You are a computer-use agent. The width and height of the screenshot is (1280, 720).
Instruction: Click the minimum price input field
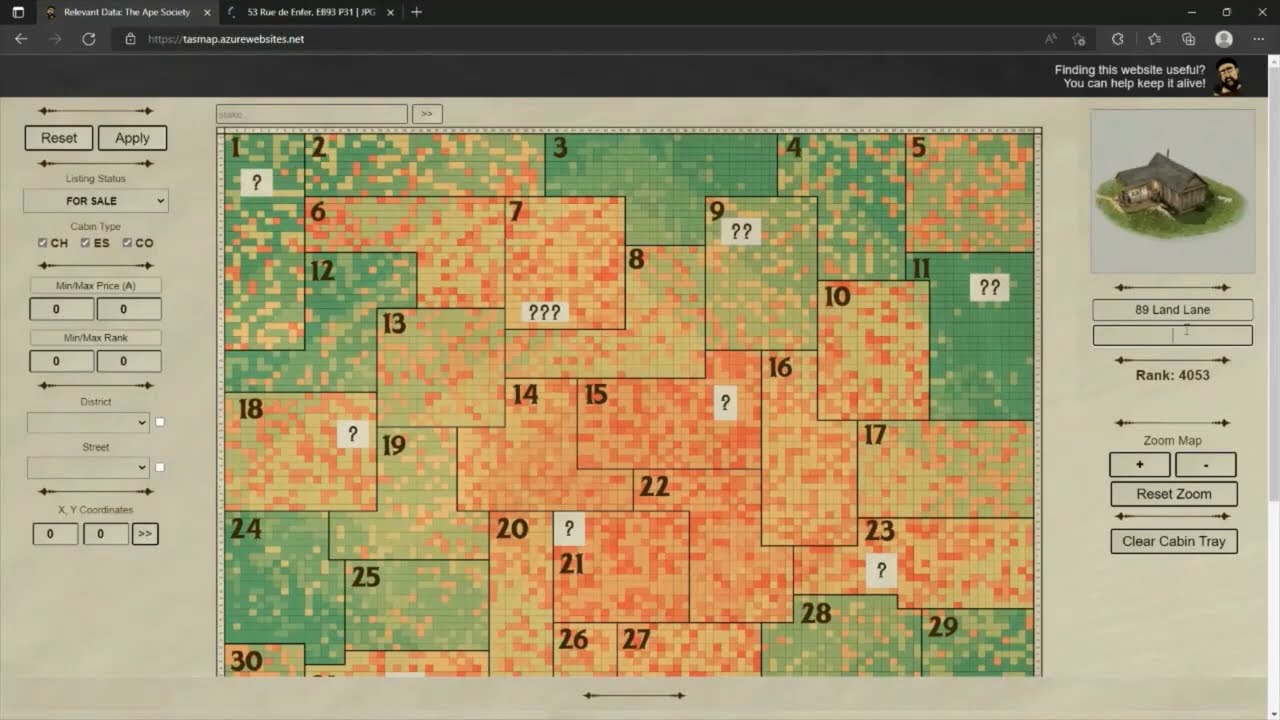click(x=62, y=308)
